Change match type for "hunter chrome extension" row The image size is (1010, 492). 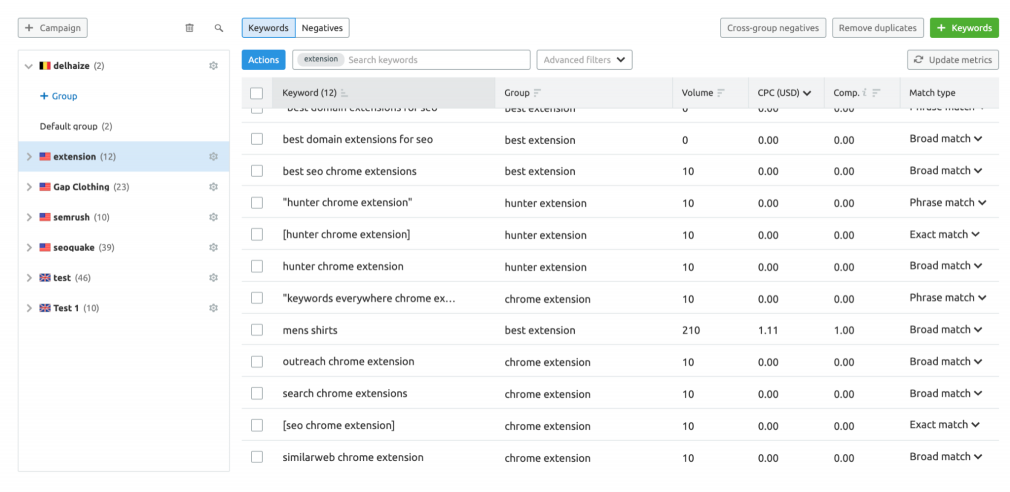pyautogui.click(x=948, y=203)
